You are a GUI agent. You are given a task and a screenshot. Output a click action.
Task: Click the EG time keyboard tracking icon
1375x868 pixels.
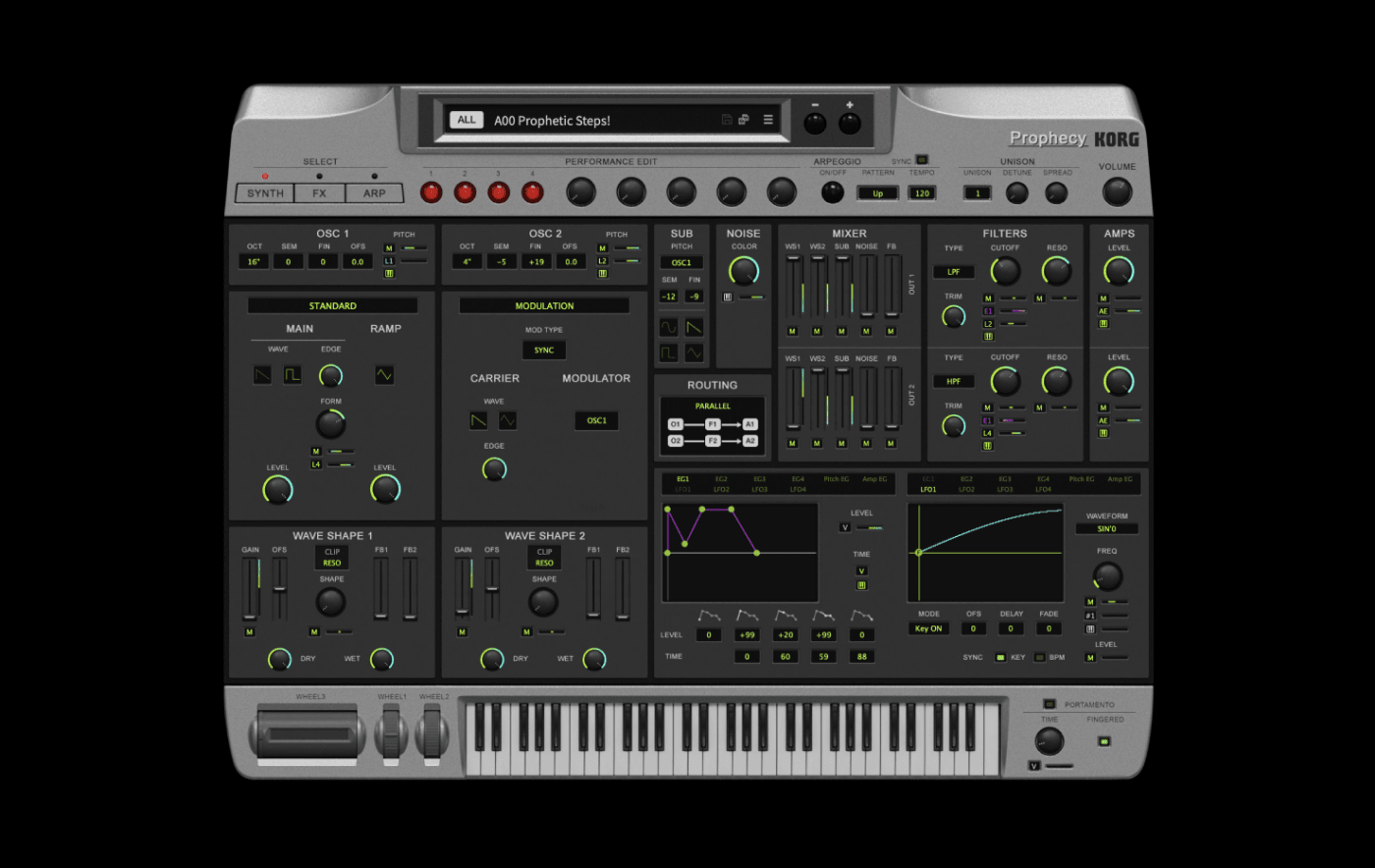[x=861, y=585]
